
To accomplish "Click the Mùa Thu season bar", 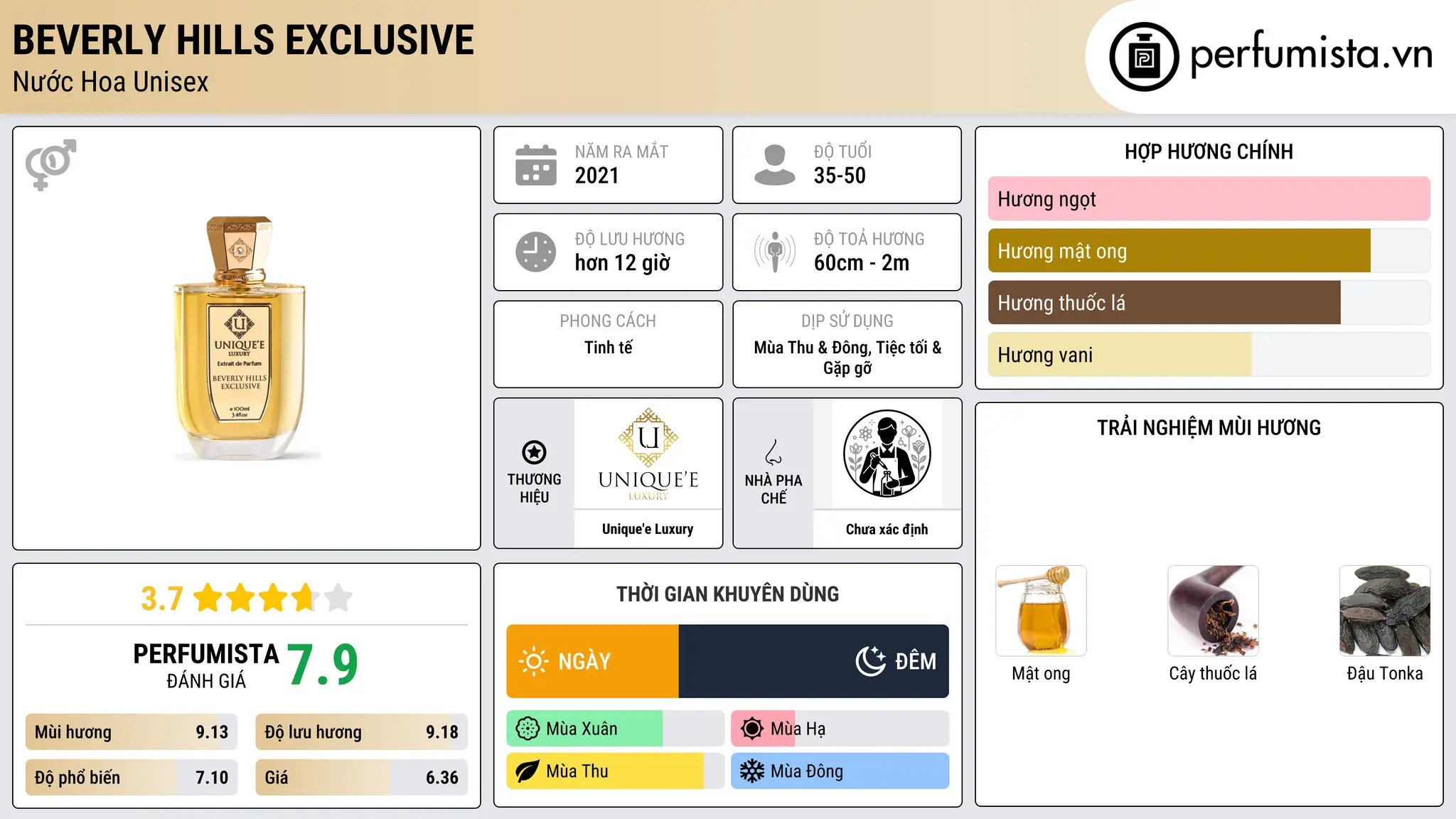I will coord(616,771).
